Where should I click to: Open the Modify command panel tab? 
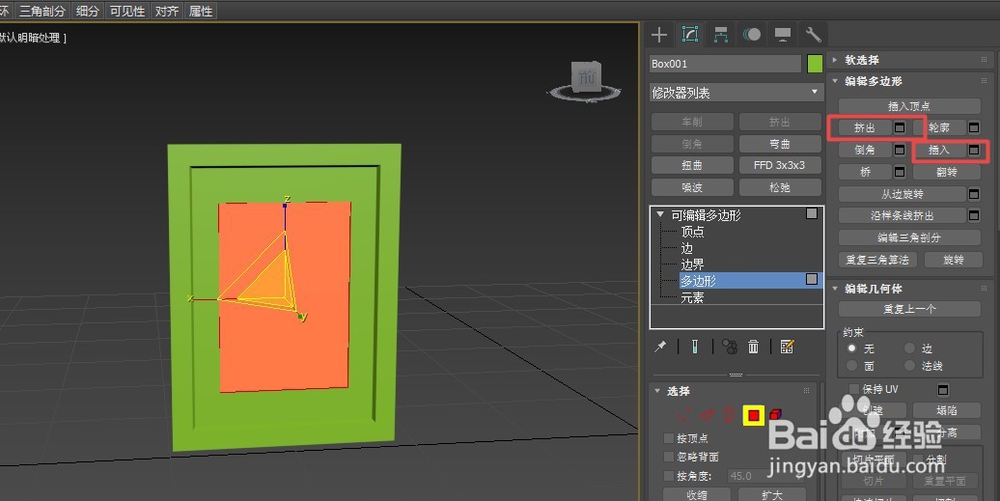(x=690, y=34)
